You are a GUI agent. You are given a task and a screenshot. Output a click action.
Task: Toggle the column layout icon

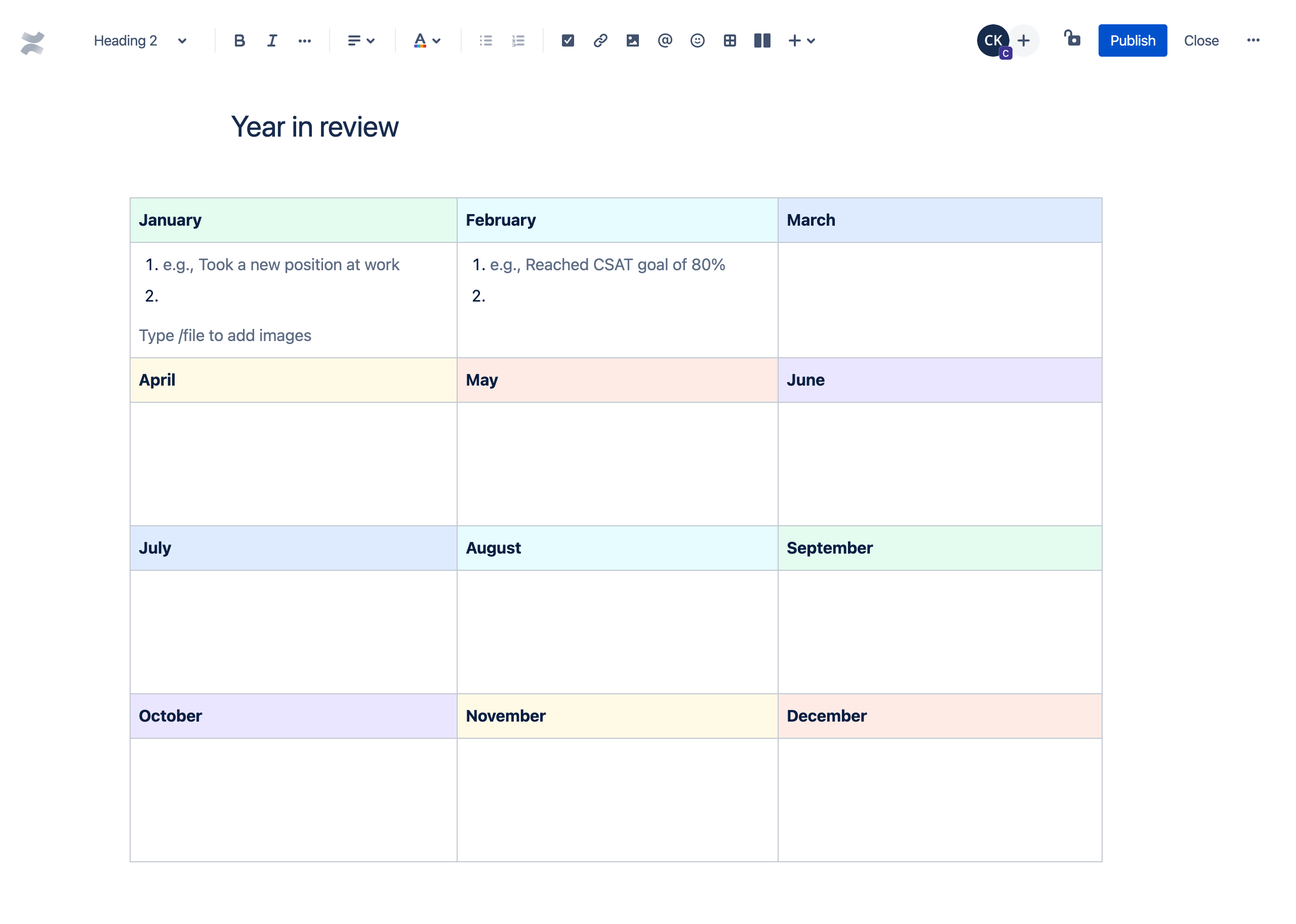pyautogui.click(x=762, y=40)
